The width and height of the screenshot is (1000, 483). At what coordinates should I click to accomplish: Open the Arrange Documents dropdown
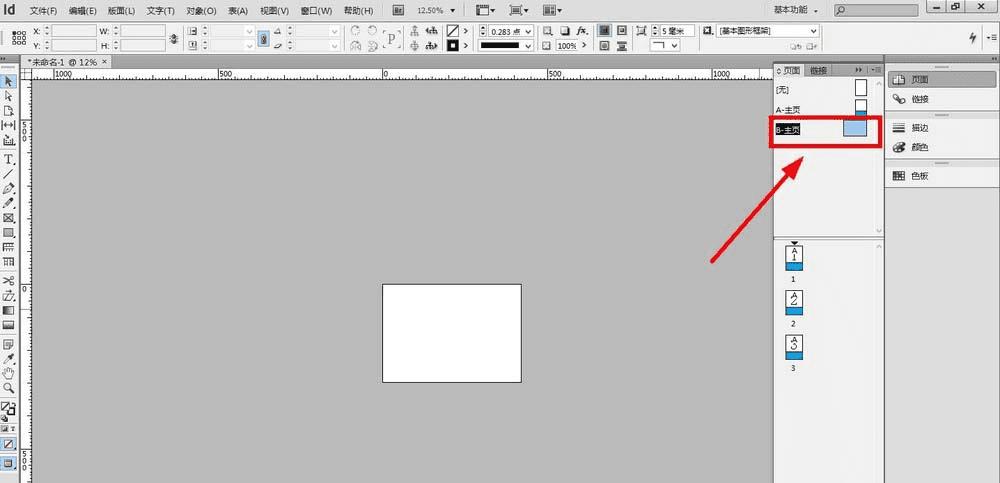point(552,10)
